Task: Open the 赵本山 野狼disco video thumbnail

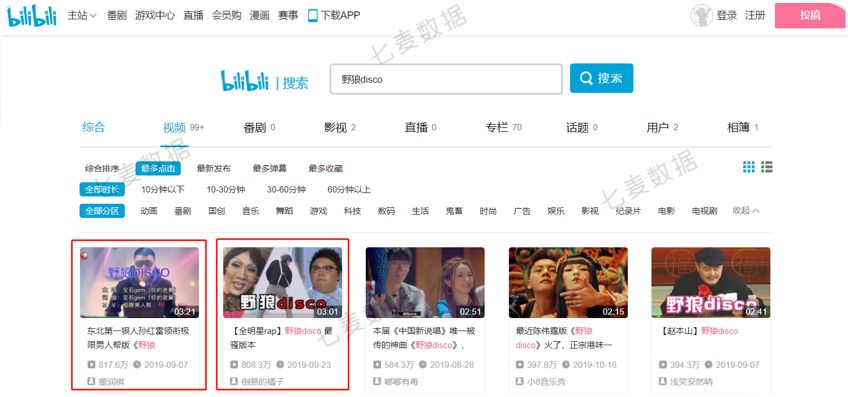Action: click(711, 282)
